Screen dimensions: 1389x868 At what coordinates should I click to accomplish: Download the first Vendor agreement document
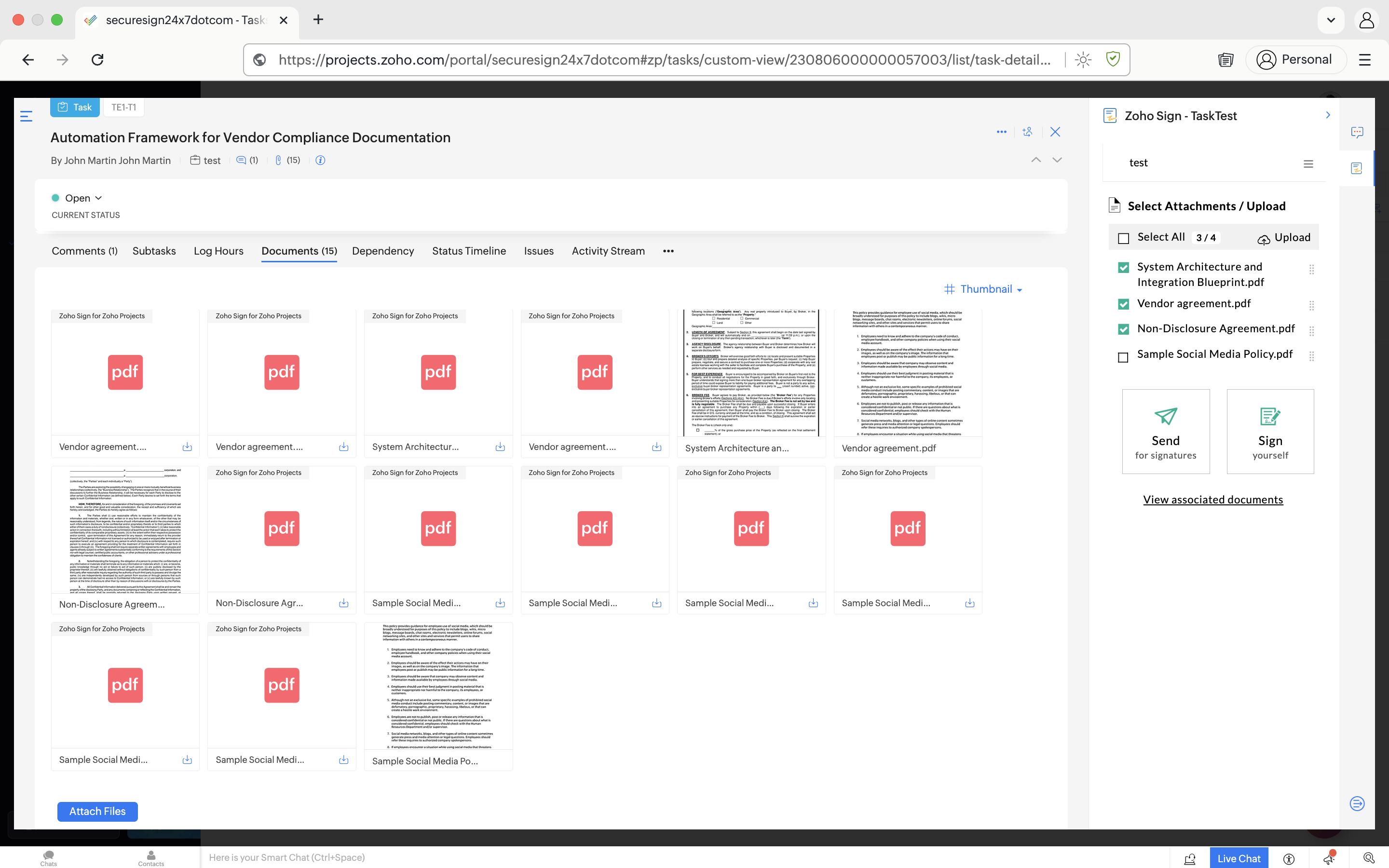[187, 447]
